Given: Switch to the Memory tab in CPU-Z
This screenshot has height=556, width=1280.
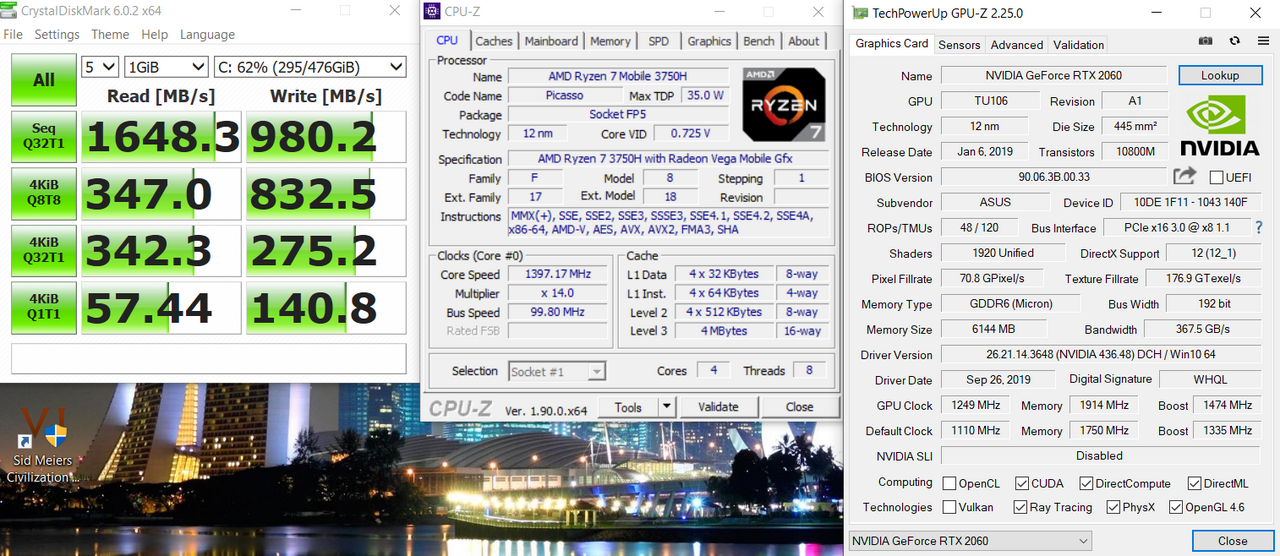Looking at the screenshot, I should pos(610,41).
